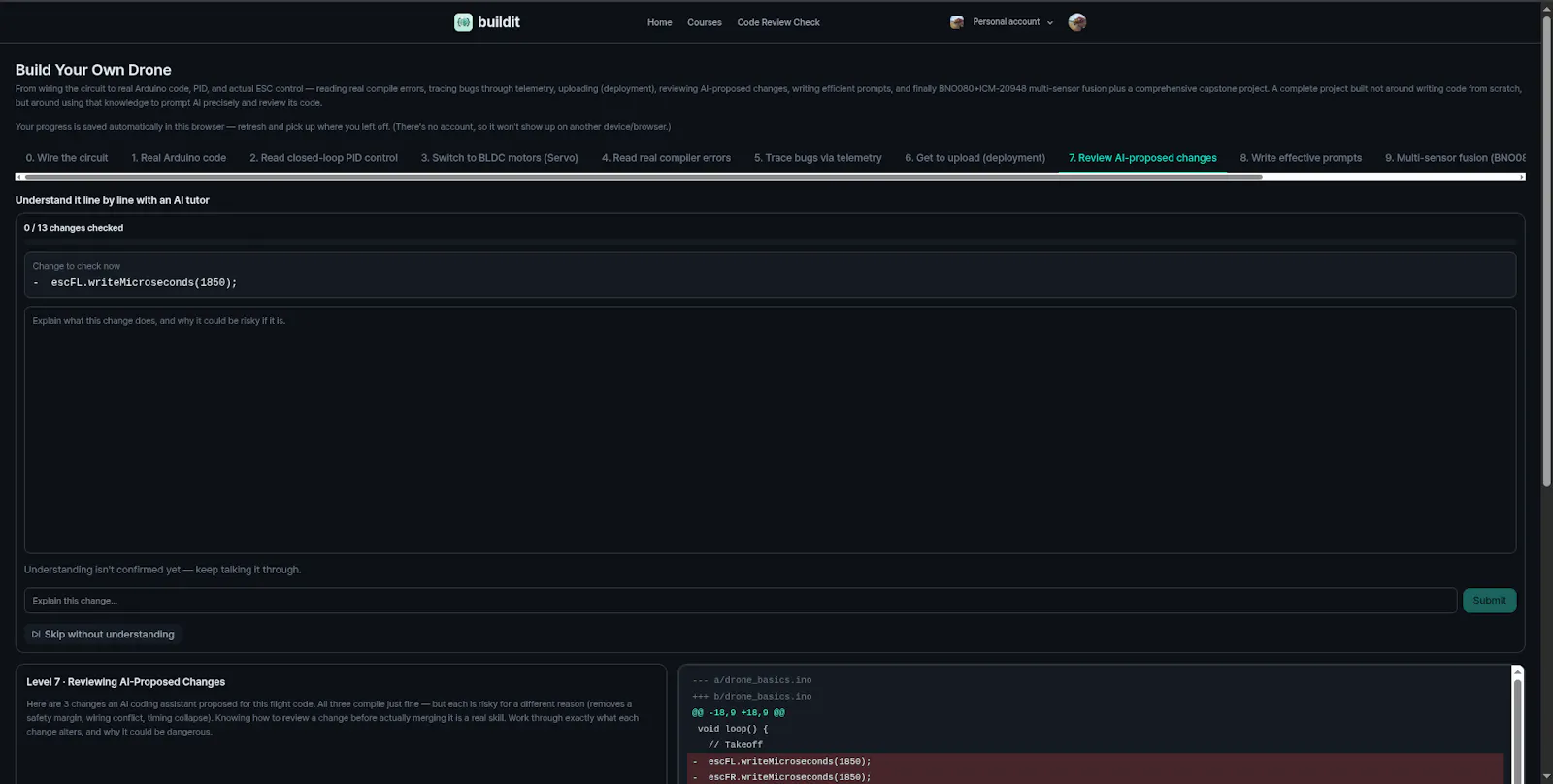Click the Change to check now code line
1553x784 pixels.
click(144, 283)
